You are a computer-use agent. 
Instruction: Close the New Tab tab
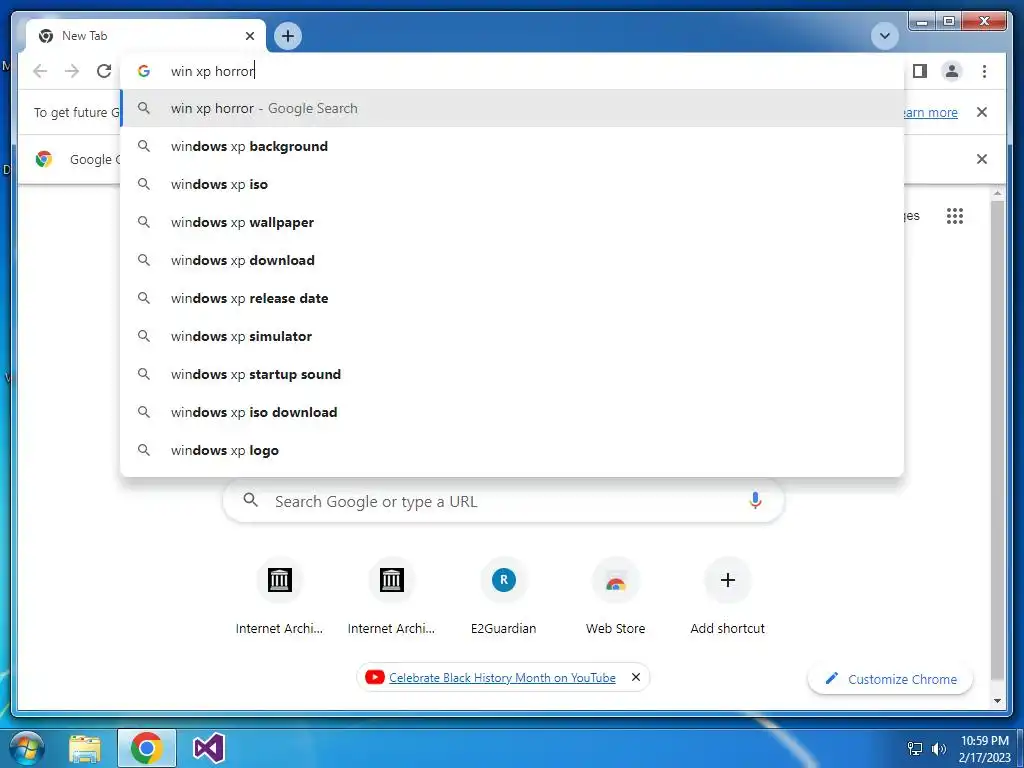tap(249, 36)
